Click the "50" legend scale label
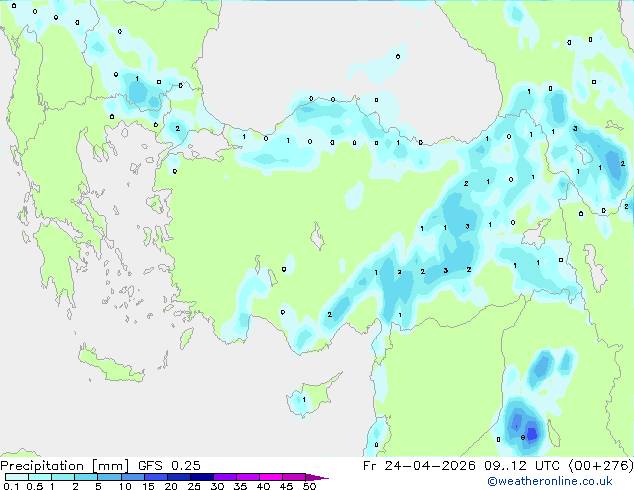The height and width of the screenshot is (490, 634). pyautogui.click(x=310, y=486)
